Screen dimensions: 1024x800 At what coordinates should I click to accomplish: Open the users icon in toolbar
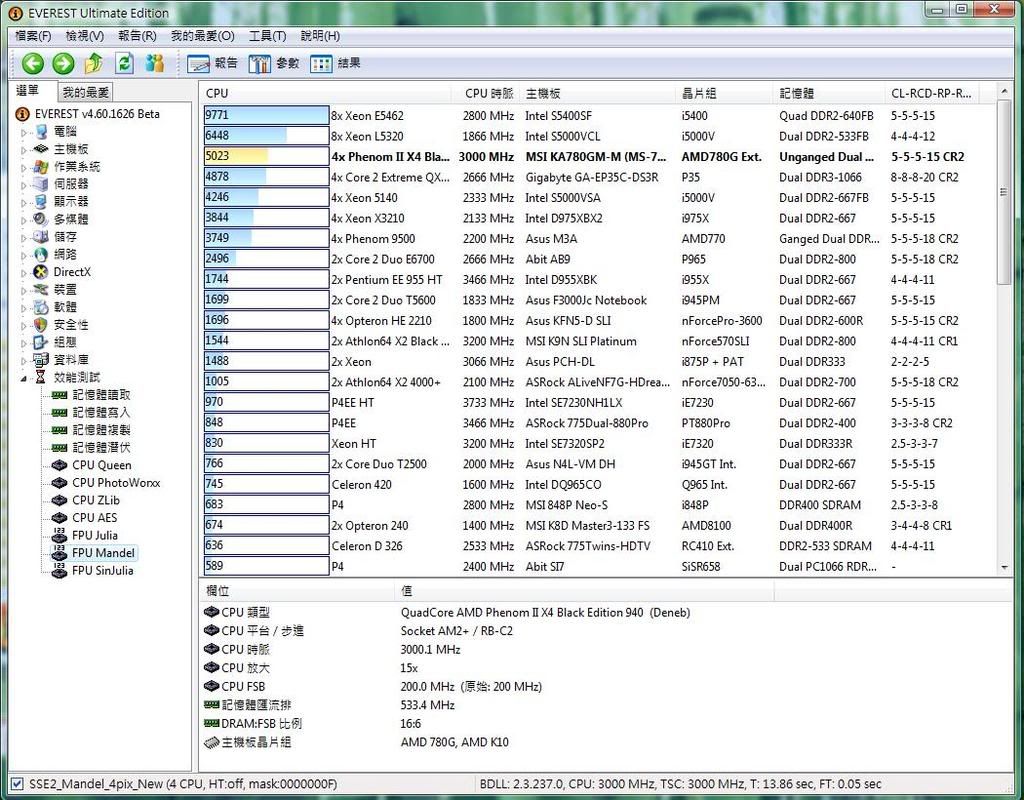tap(155, 63)
